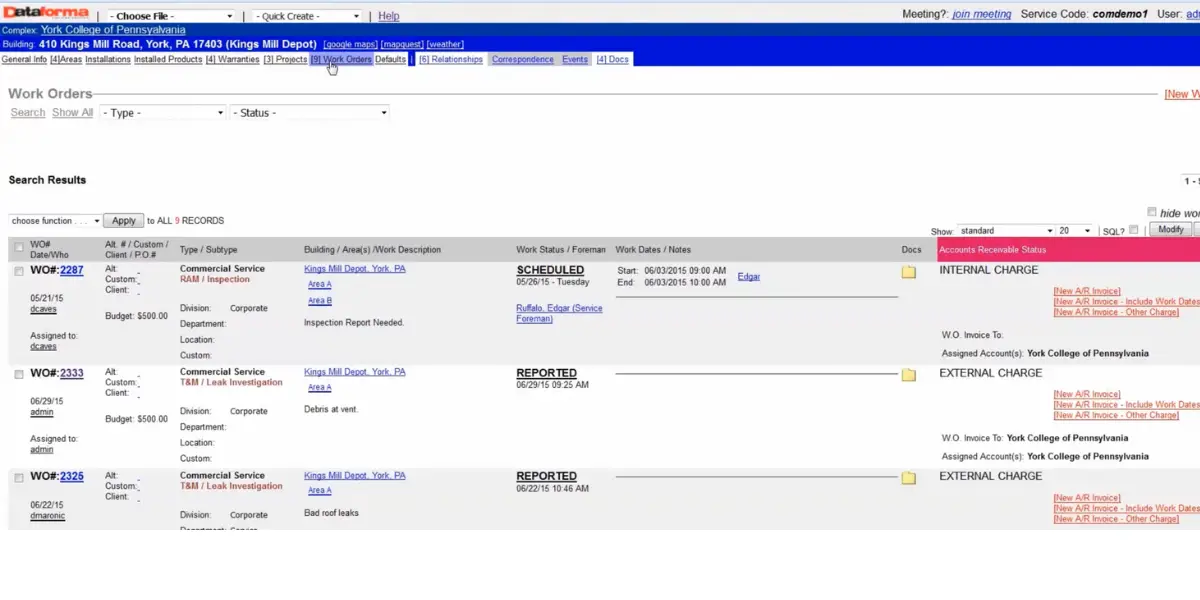Enable the SQL? checkbox

(1133, 230)
